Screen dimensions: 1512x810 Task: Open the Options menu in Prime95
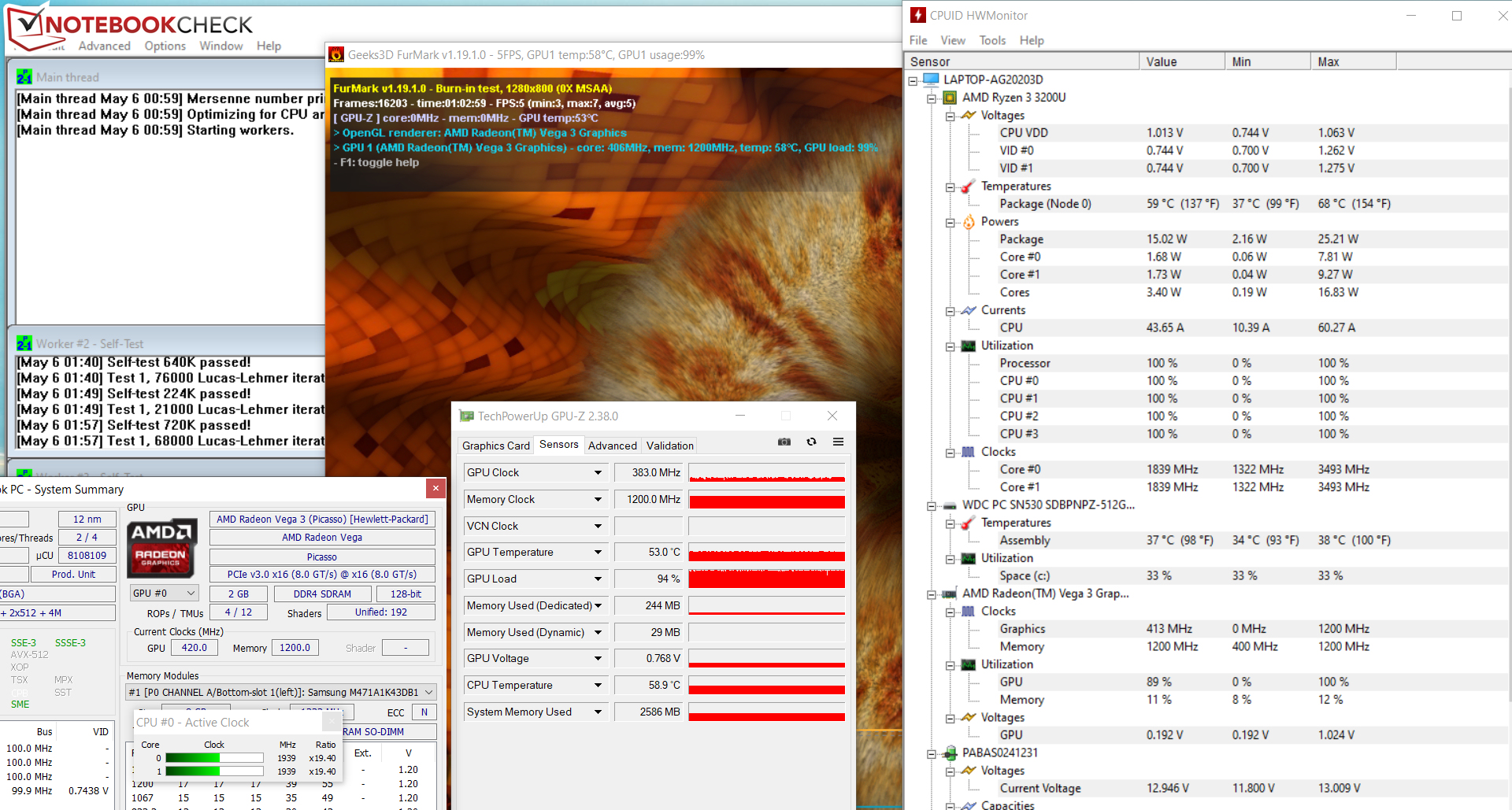(x=165, y=46)
